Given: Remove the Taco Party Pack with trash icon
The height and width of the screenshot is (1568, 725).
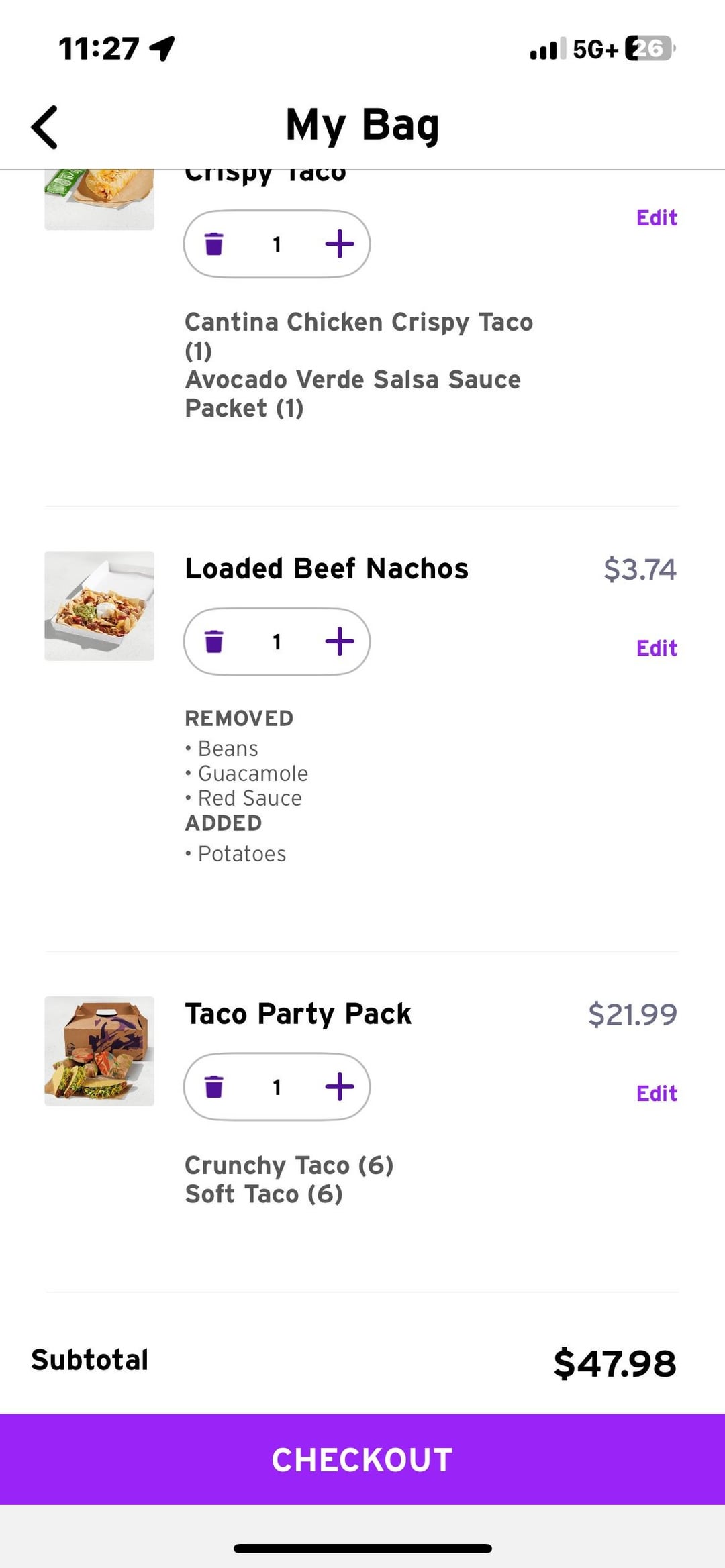Looking at the screenshot, I should tap(213, 1086).
